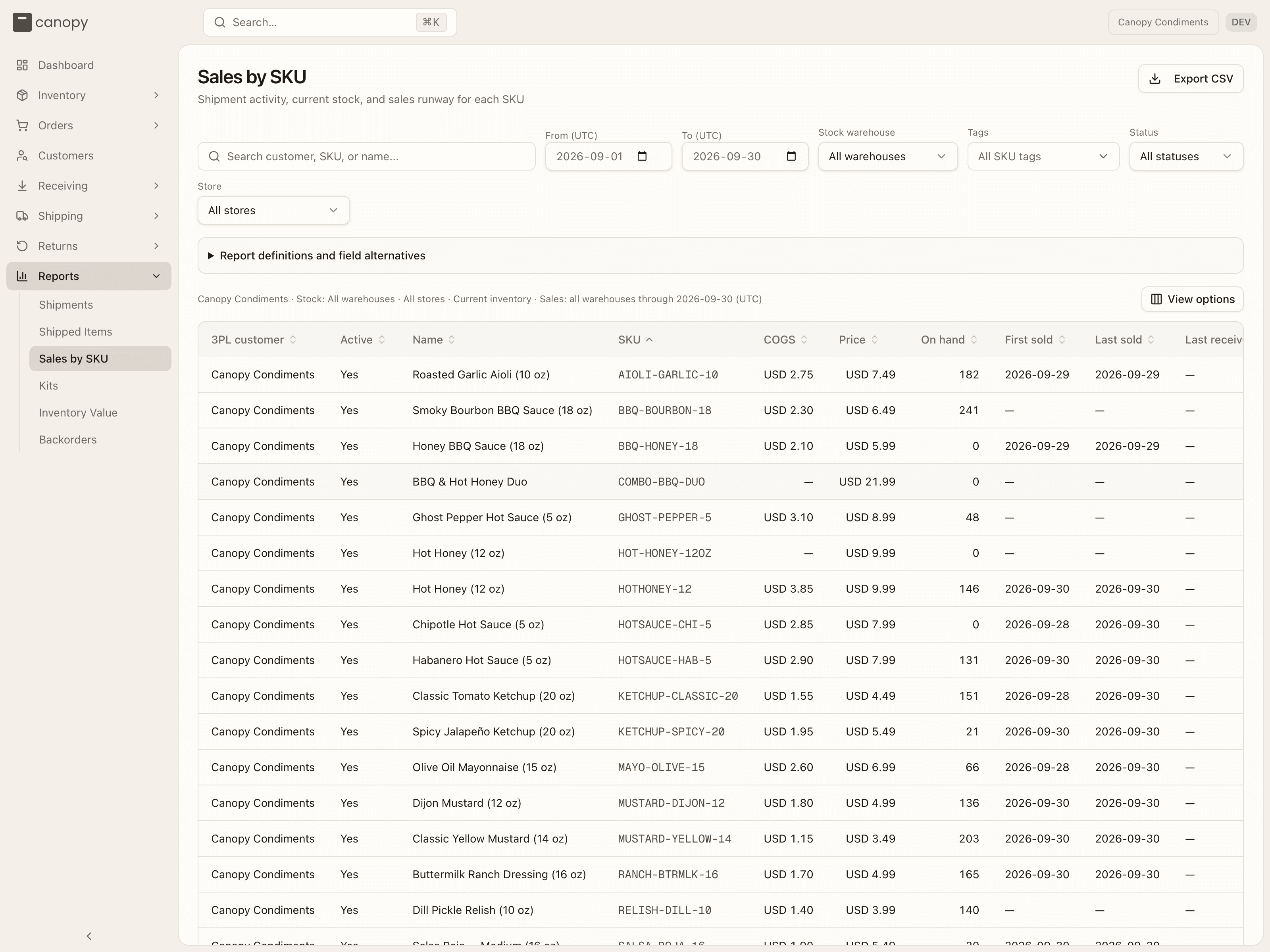Open the Stock warehouse dropdown
This screenshot has width=1270, height=952.
(x=888, y=156)
